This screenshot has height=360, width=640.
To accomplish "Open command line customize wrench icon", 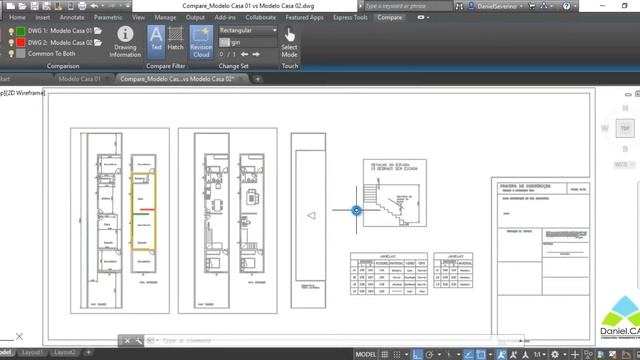I will coord(138,340).
